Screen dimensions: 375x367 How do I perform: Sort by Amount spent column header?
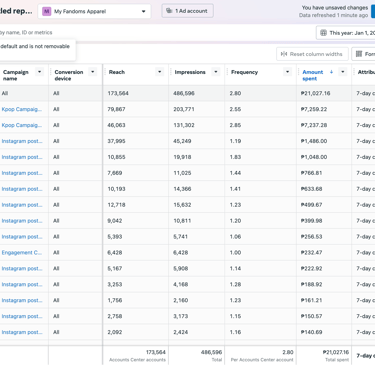point(313,75)
